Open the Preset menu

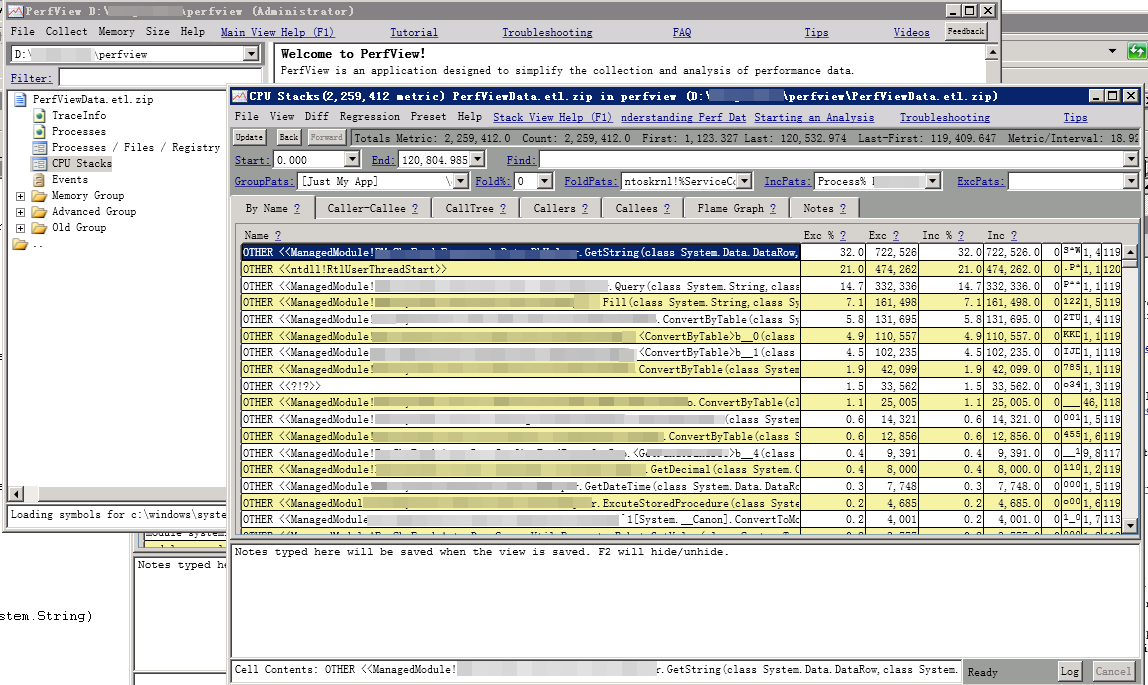click(428, 117)
